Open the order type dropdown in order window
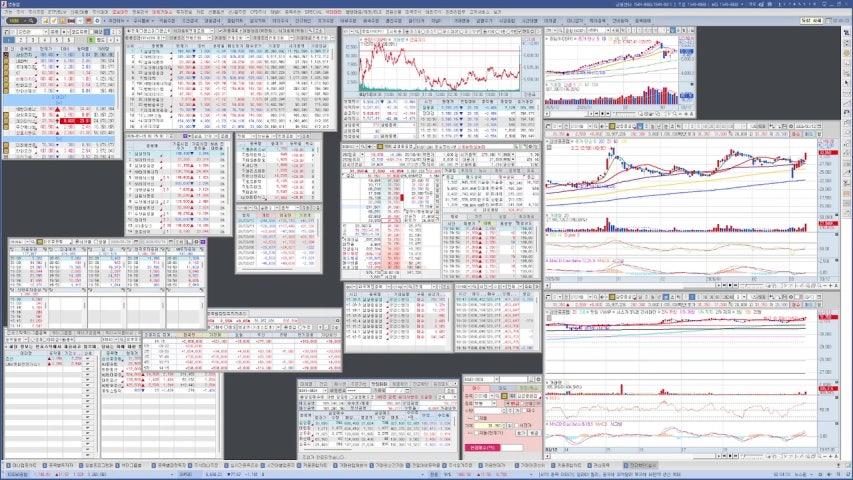Screen dimensions: 853x480 click(494, 403)
